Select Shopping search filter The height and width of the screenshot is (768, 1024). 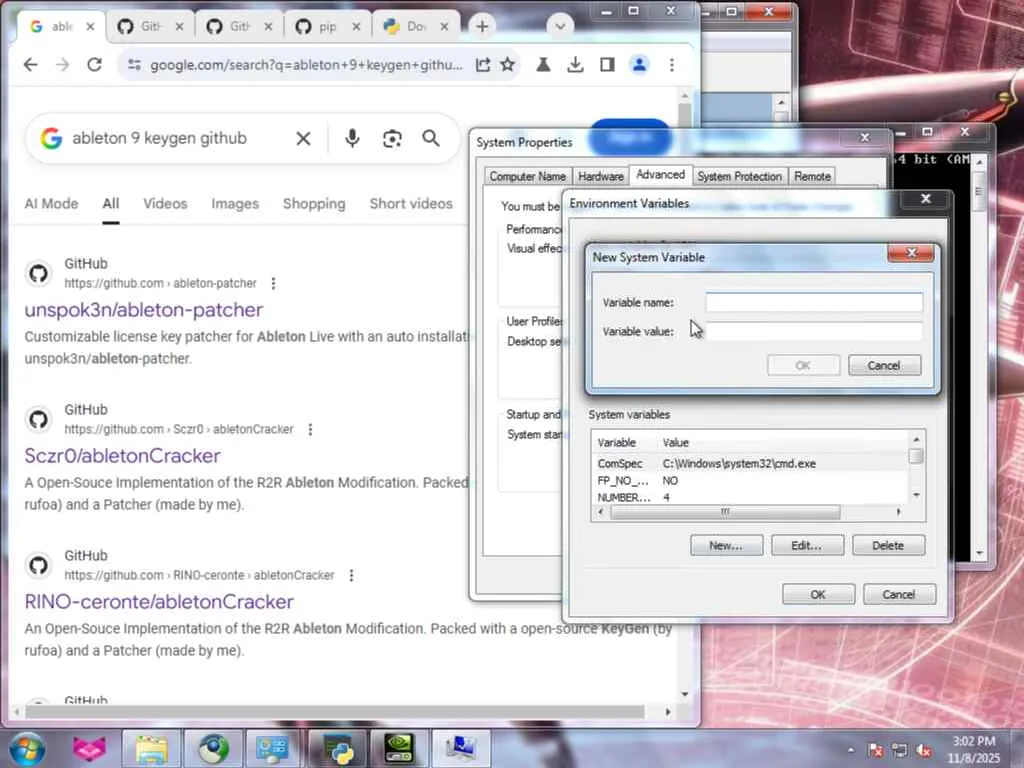point(314,204)
